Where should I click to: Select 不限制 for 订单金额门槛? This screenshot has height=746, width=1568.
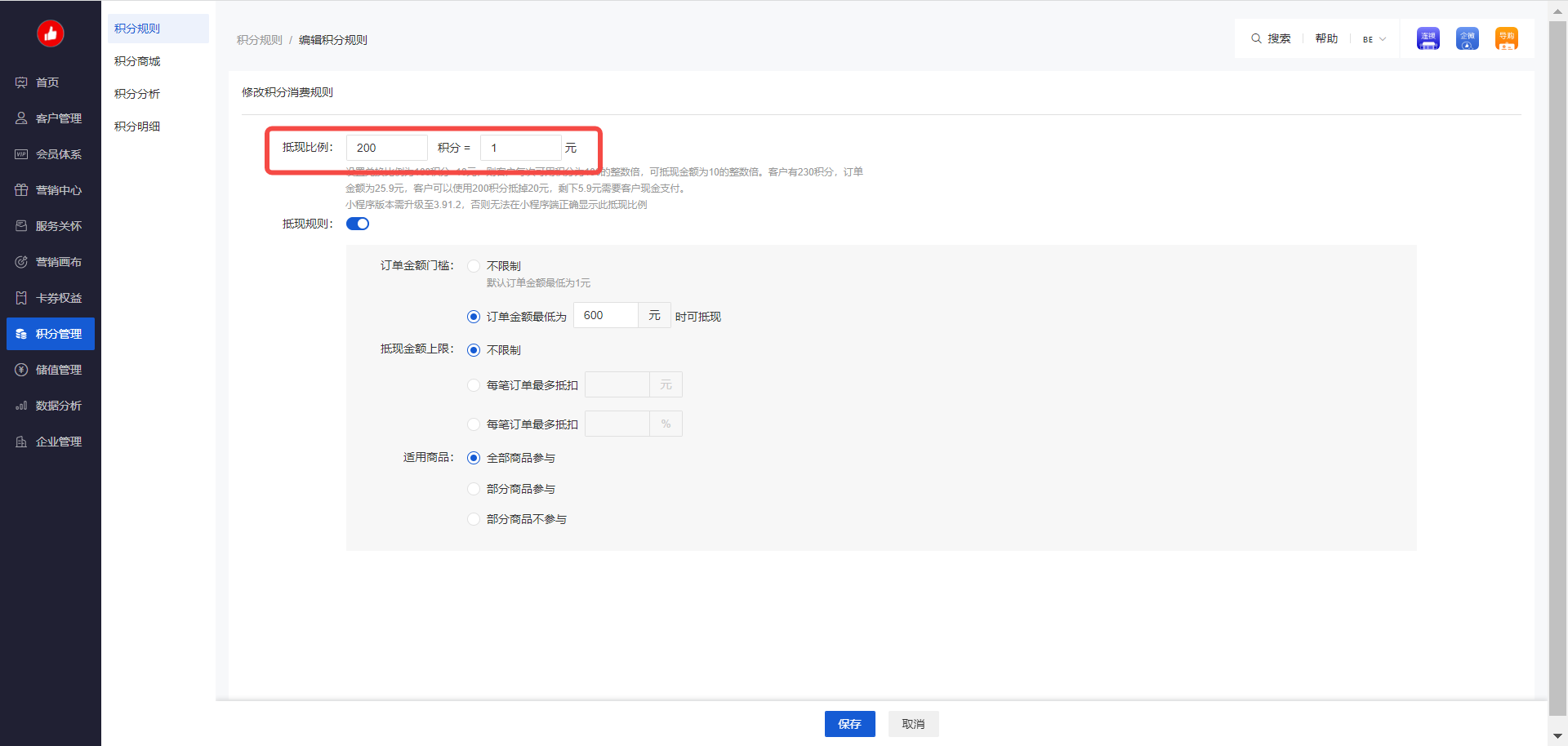pos(474,266)
